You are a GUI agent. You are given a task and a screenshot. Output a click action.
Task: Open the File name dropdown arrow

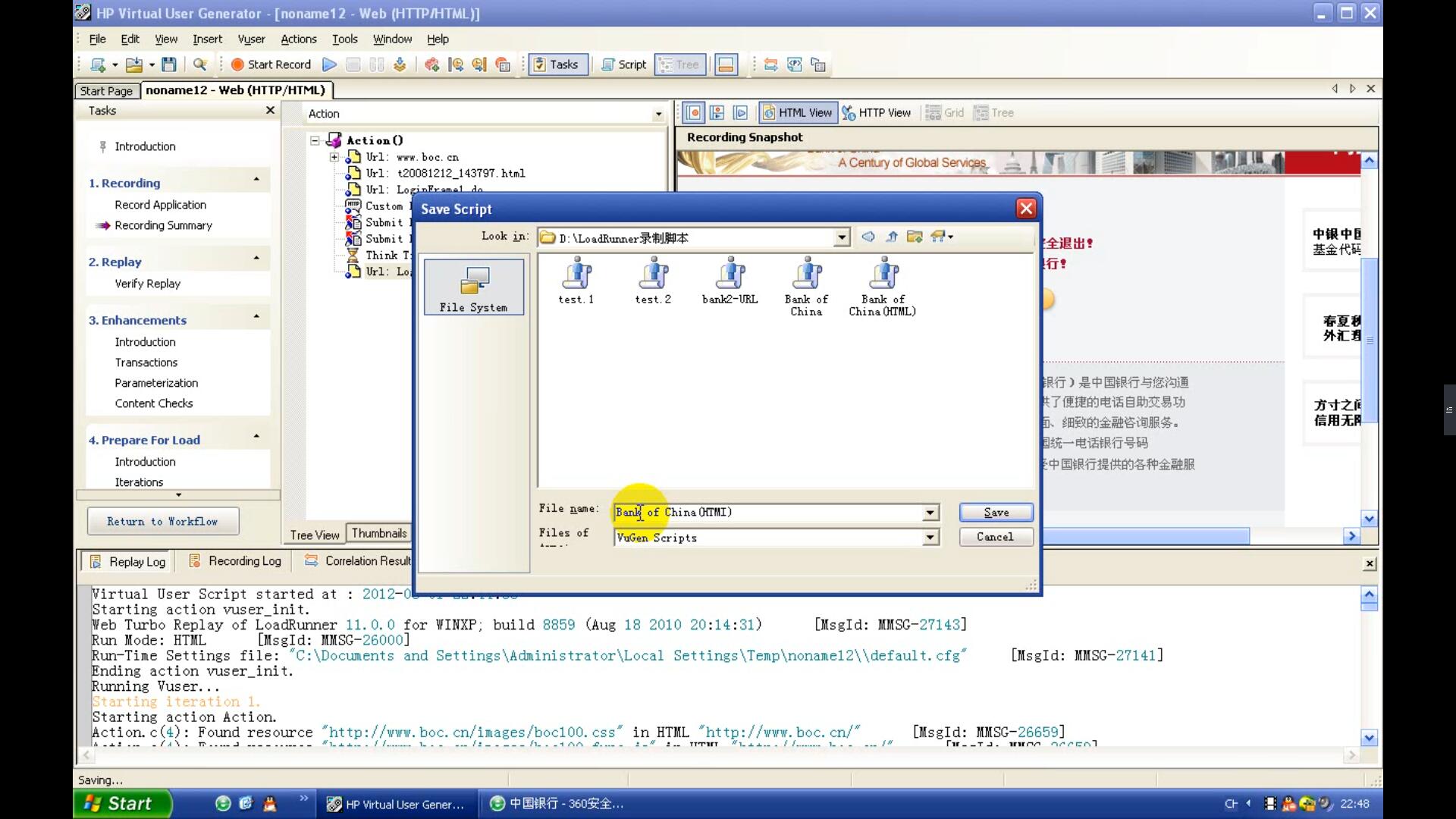(x=930, y=513)
